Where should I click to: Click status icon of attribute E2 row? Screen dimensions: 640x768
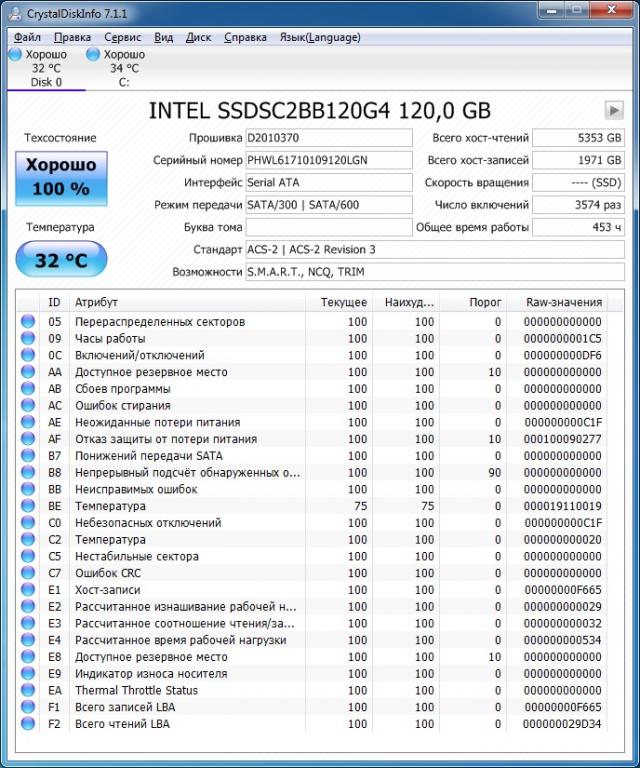coord(28,606)
